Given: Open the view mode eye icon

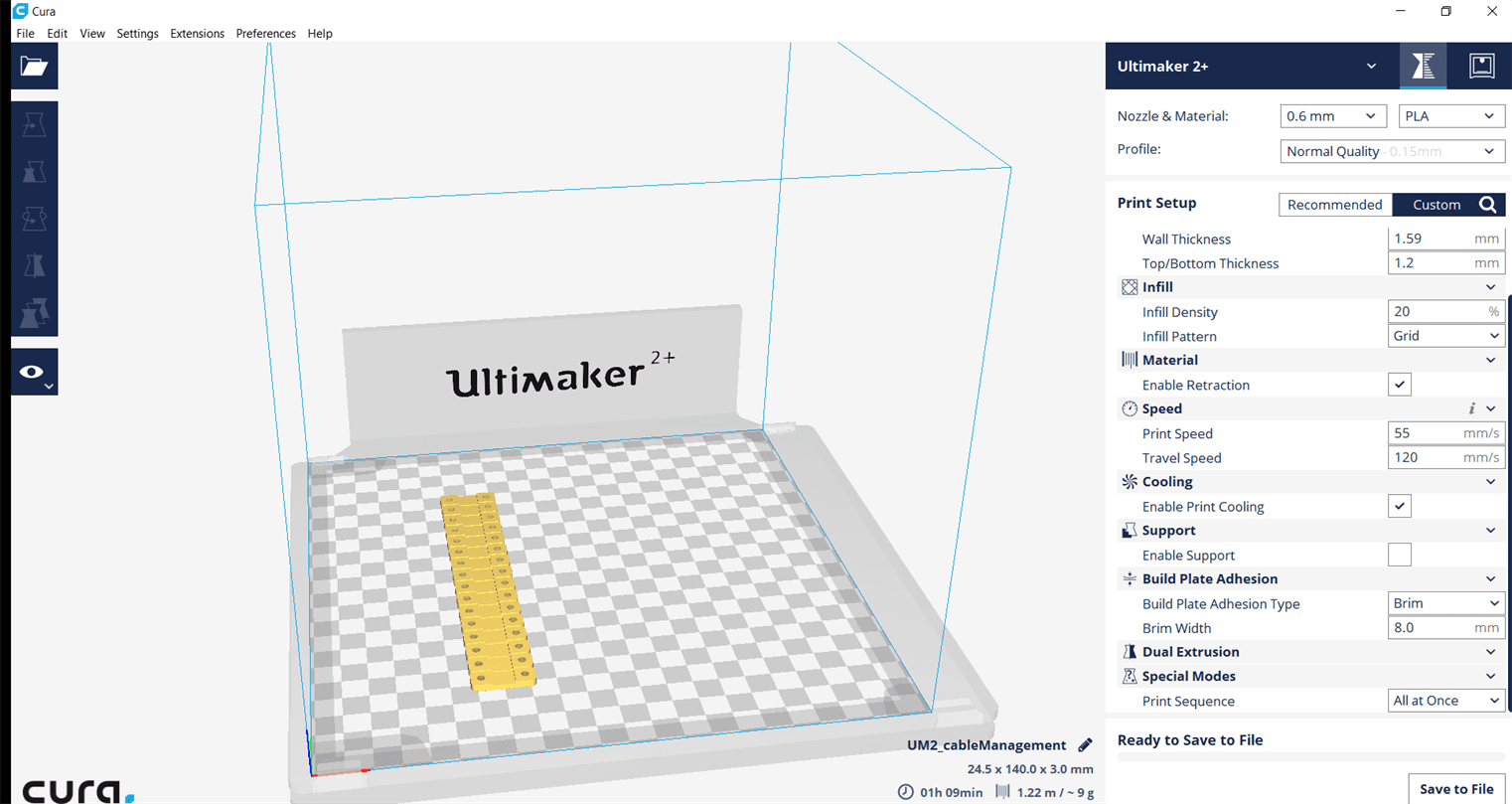Looking at the screenshot, I should [34, 372].
